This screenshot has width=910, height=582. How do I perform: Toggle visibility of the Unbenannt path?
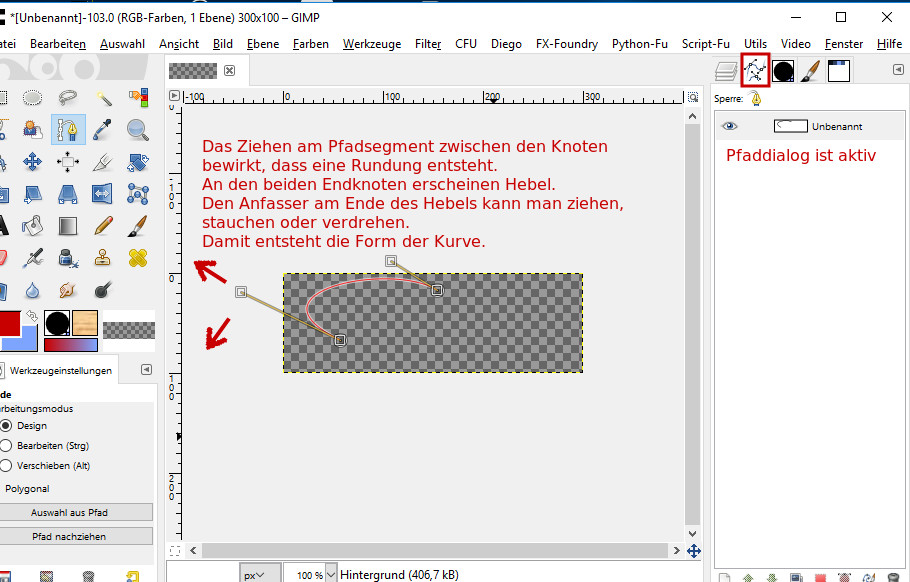(730, 126)
